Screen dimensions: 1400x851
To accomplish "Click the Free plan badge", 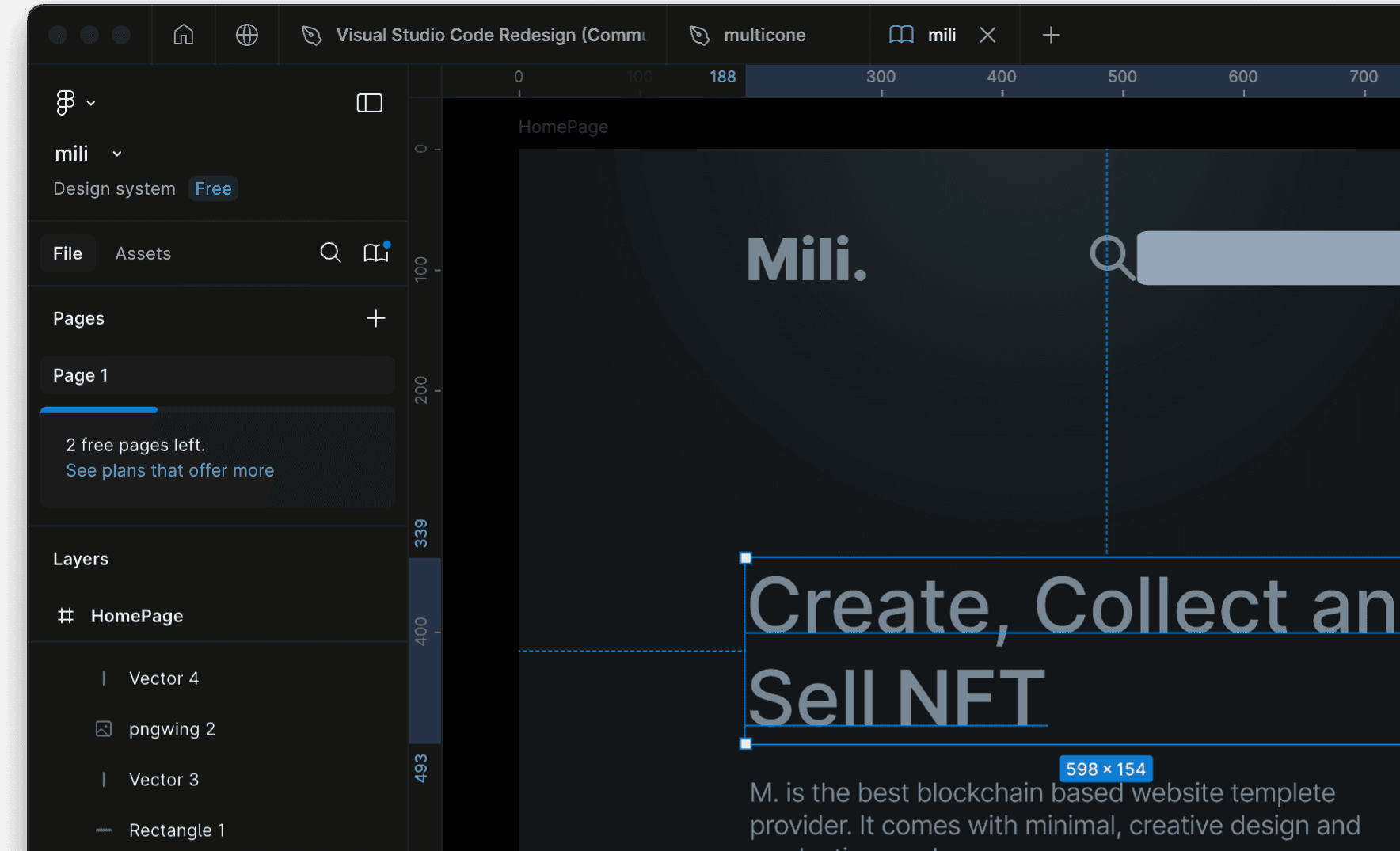I will click(213, 188).
